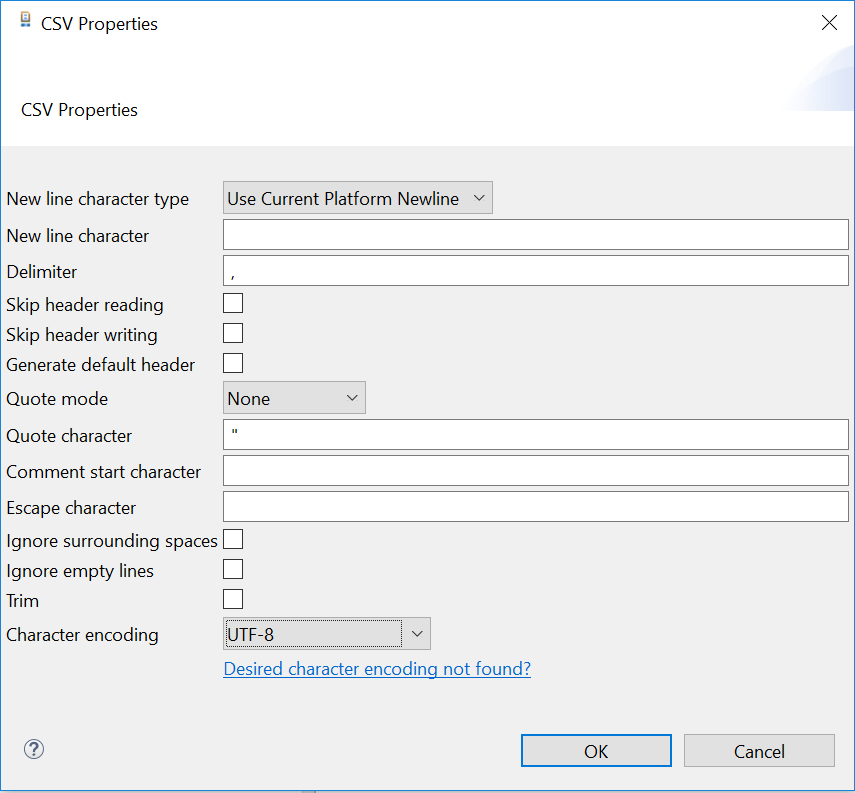855x793 pixels.
Task: Focus the Delimiter input field
Action: click(x=535, y=271)
